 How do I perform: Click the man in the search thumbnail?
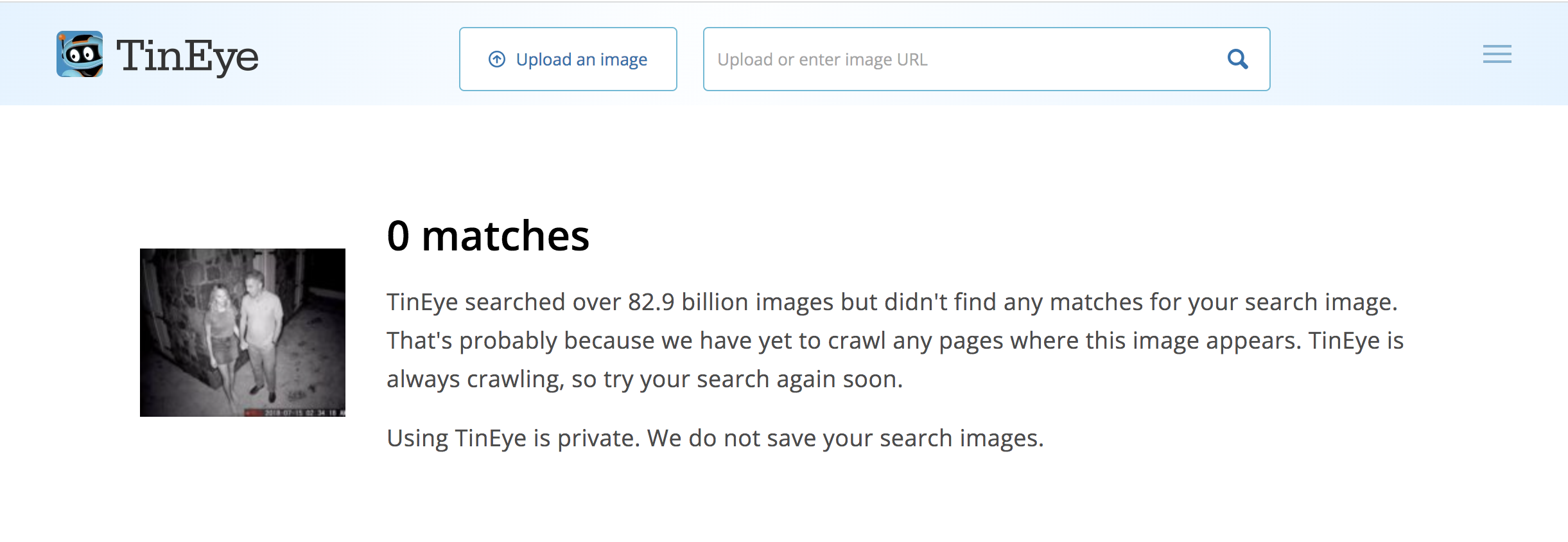[261, 328]
